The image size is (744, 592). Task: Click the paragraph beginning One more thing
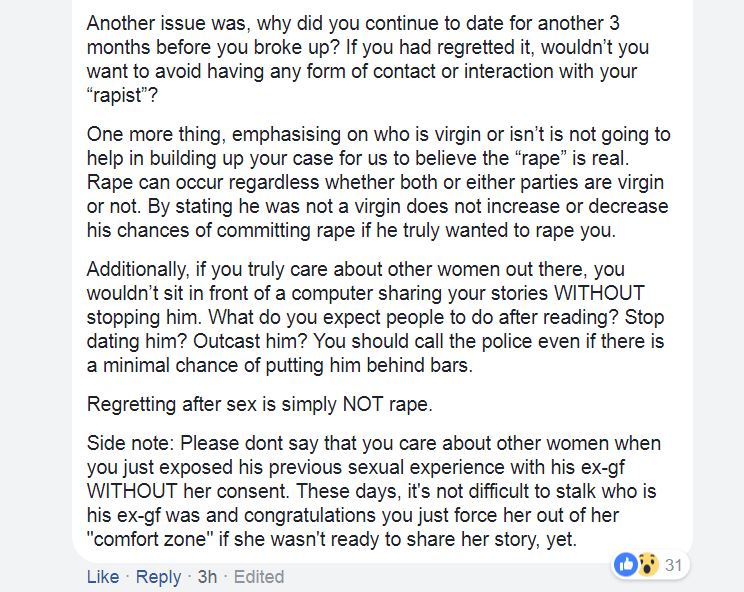click(378, 182)
